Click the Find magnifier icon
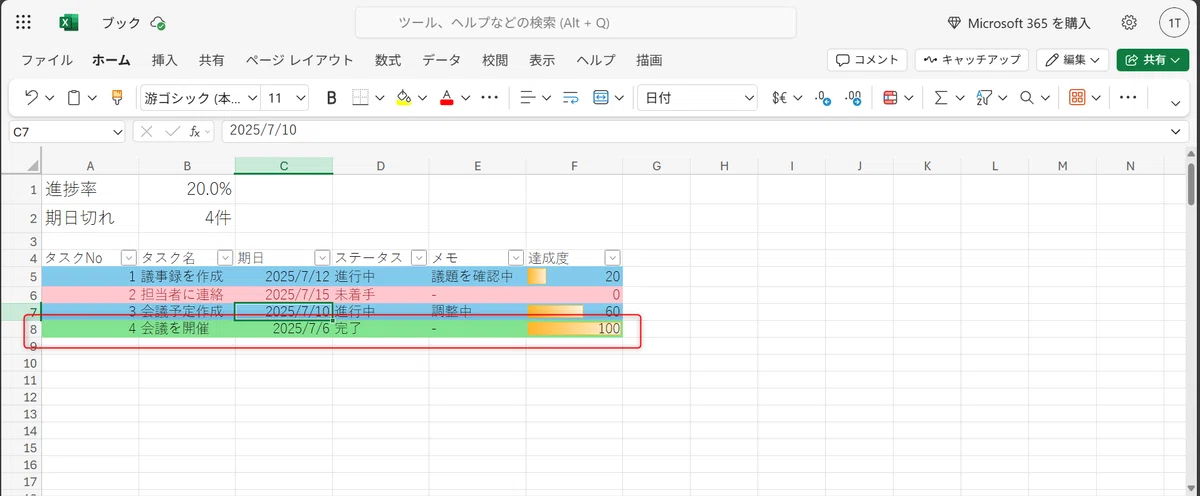Image resolution: width=1200 pixels, height=496 pixels. (1026, 98)
